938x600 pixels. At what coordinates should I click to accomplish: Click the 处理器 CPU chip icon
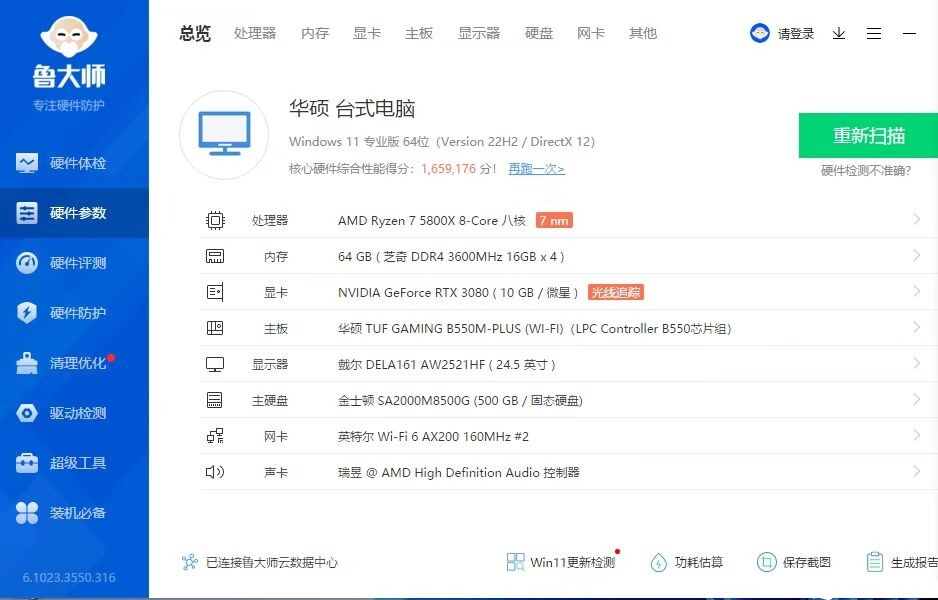[x=215, y=220]
